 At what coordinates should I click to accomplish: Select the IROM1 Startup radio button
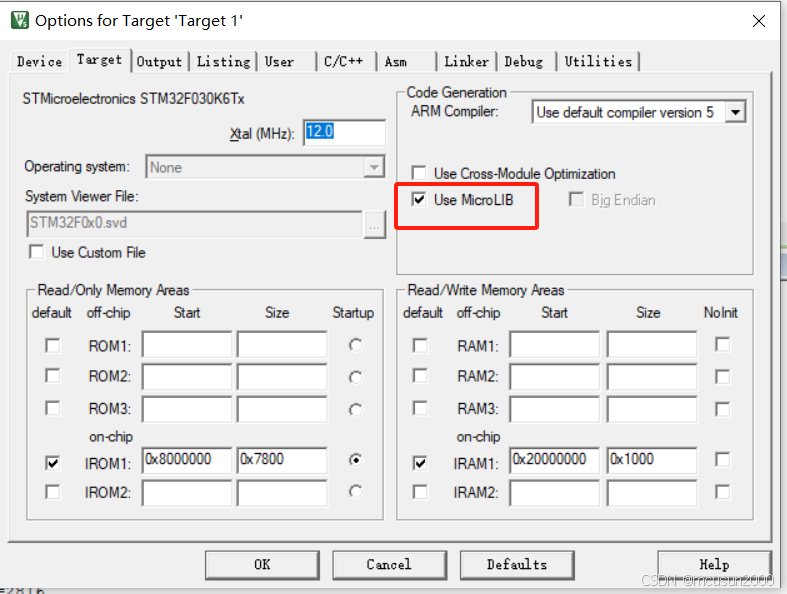click(x=355, y=459)
